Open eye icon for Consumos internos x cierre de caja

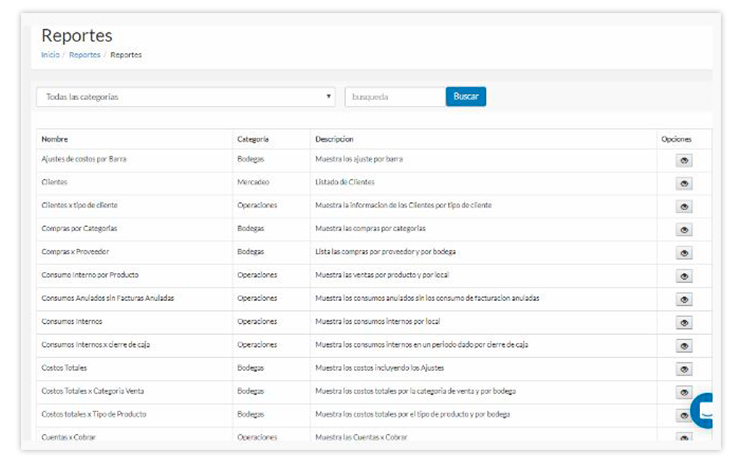coord(684,346)
